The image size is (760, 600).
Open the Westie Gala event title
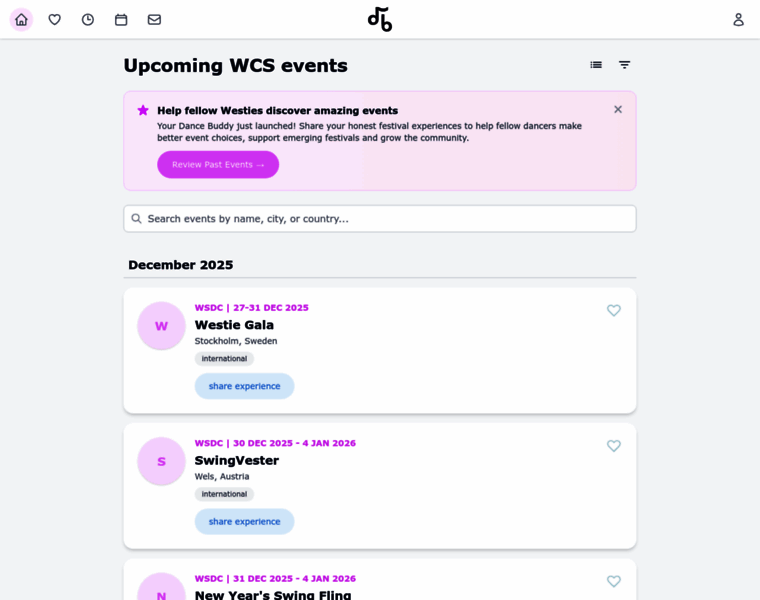tap(234, 325)
